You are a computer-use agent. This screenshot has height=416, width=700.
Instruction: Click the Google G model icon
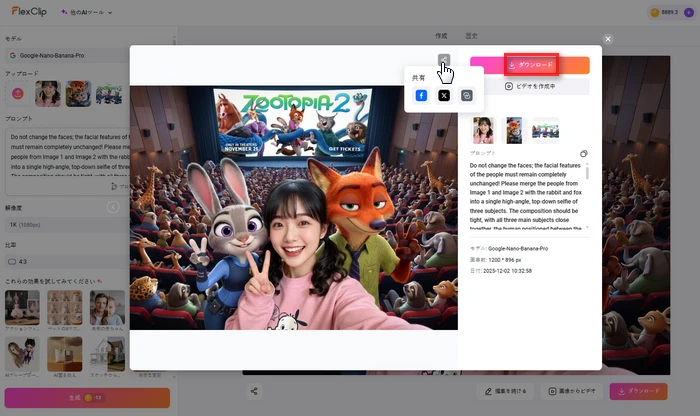coord(12,55)
